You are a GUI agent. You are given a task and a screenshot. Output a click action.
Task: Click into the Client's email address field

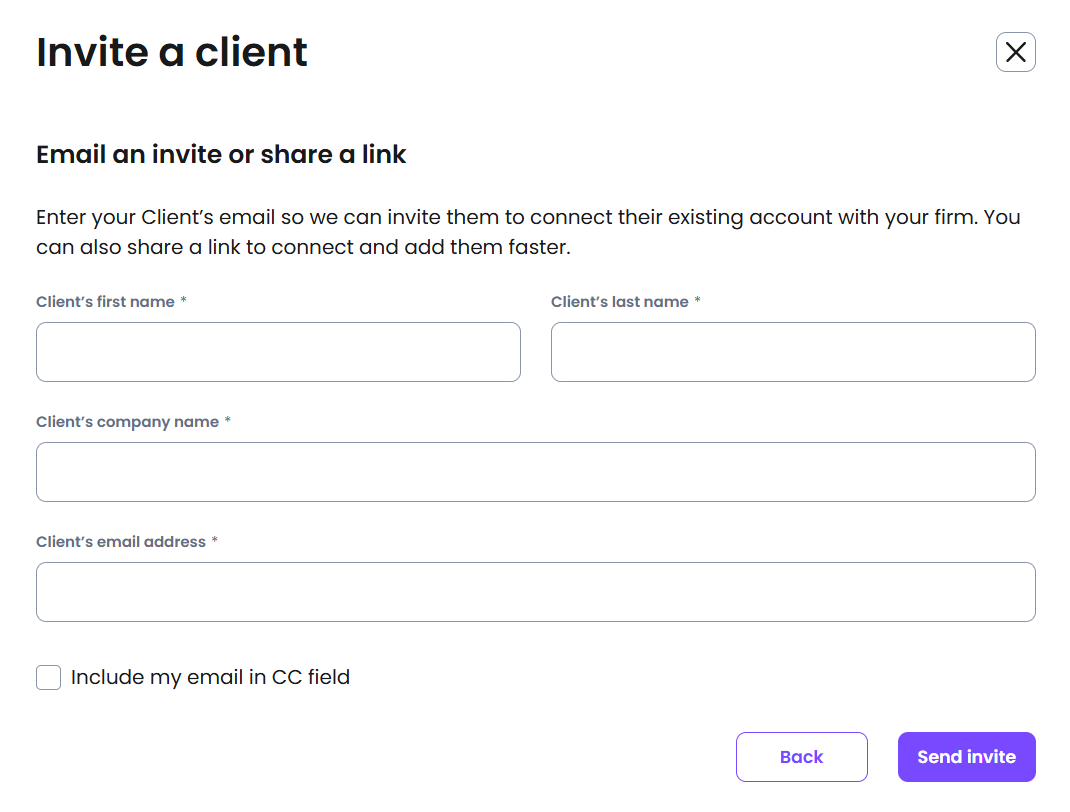(535, 592)
